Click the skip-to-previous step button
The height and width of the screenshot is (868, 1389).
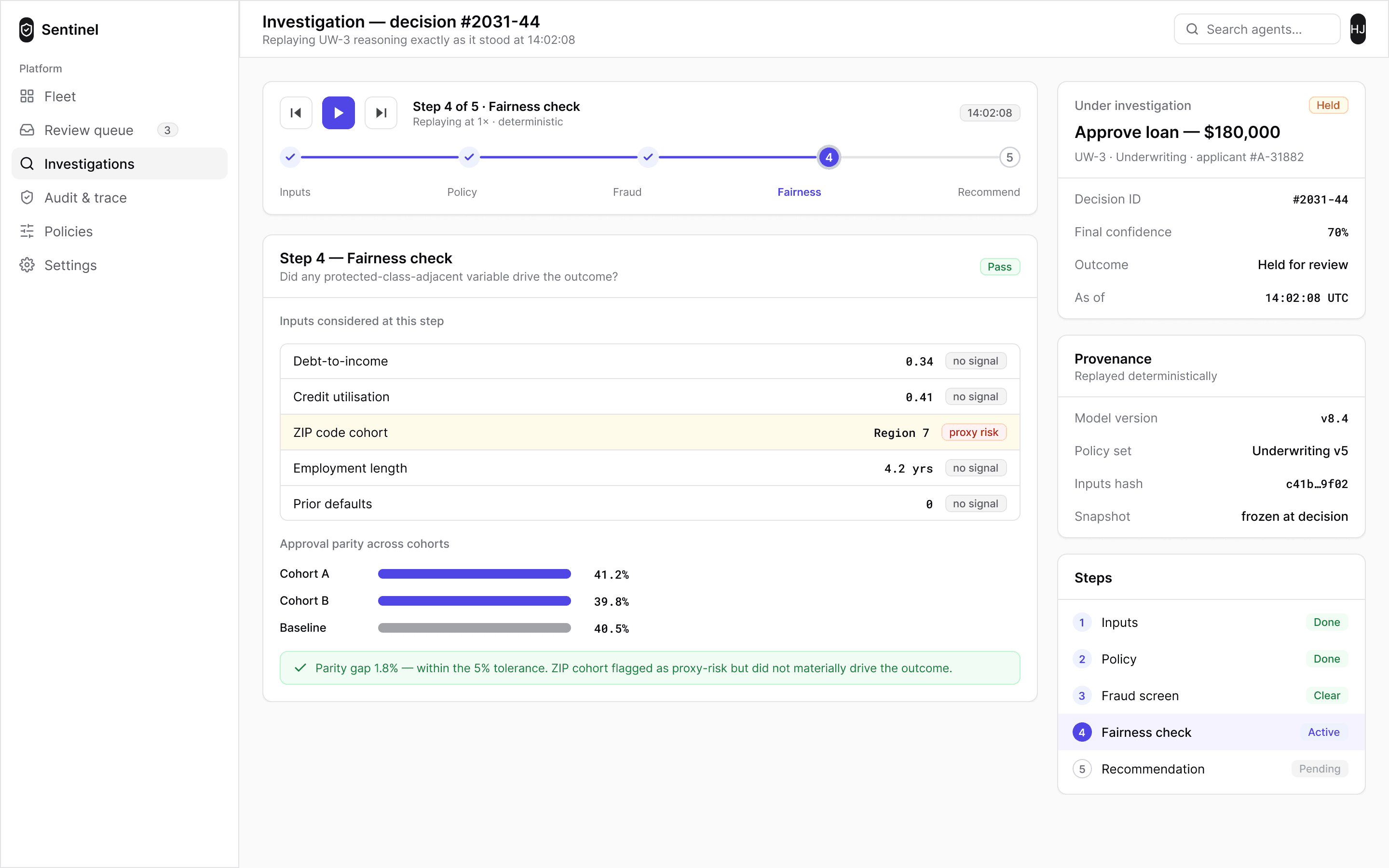pos(296,112)
